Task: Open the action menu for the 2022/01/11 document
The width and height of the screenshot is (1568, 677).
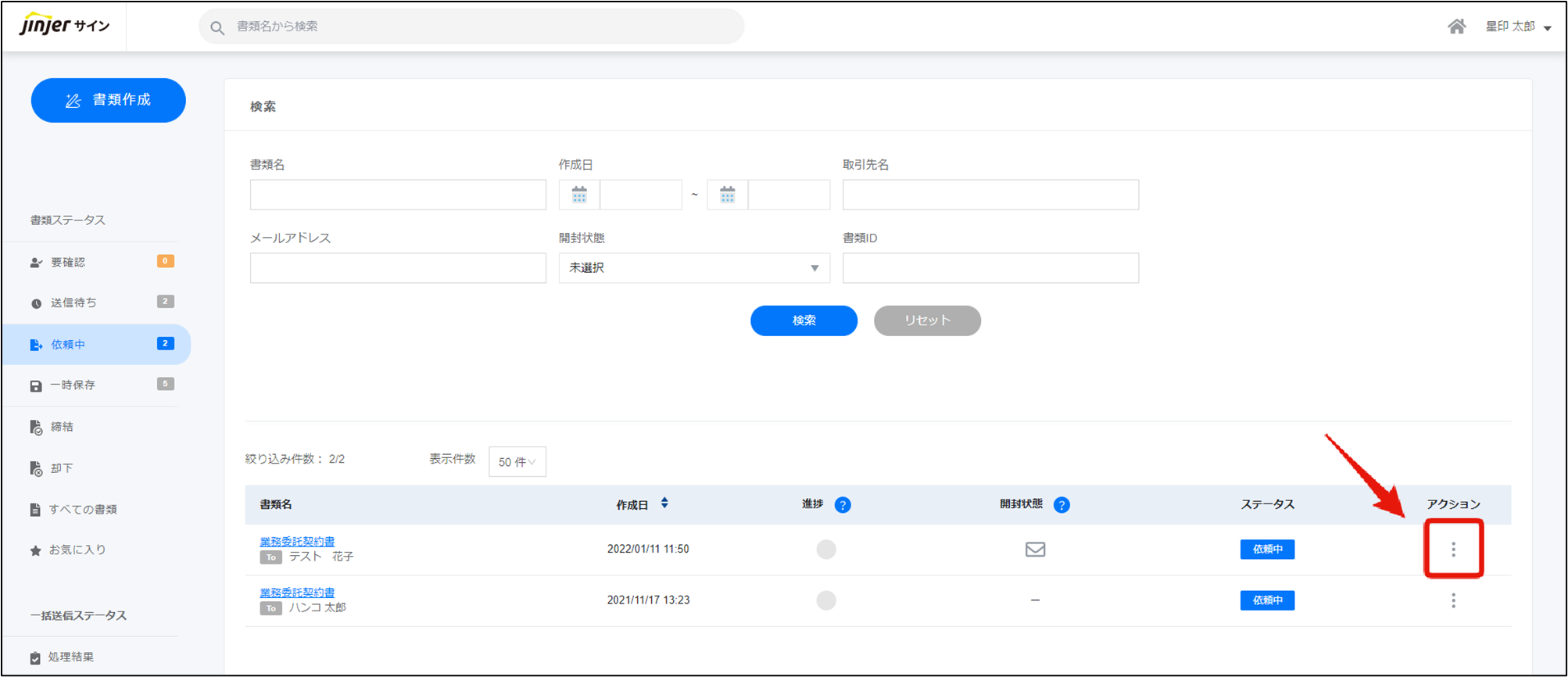Action: click(x=1453, y=550)
